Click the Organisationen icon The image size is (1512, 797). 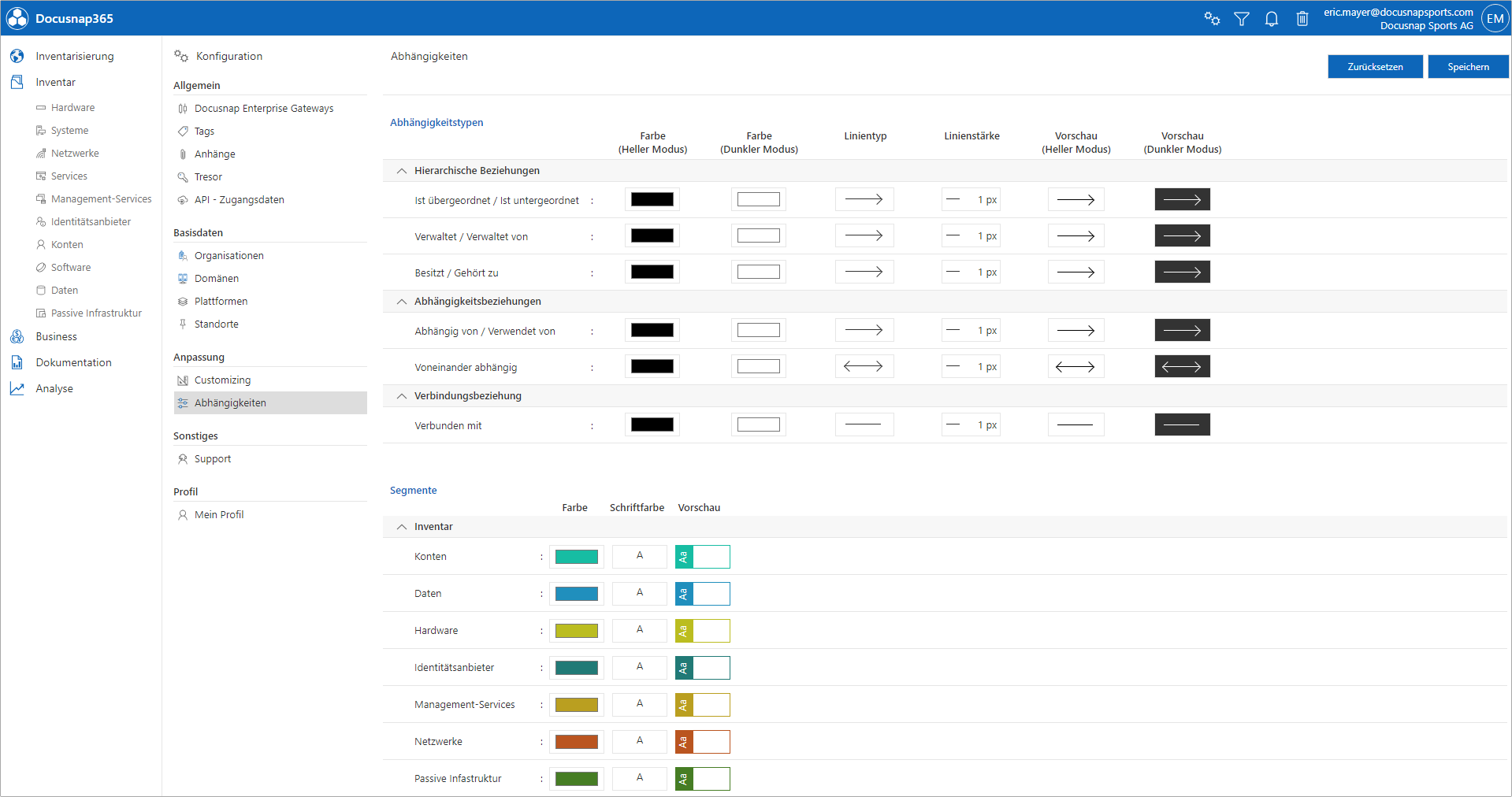(x=183, y=256)
